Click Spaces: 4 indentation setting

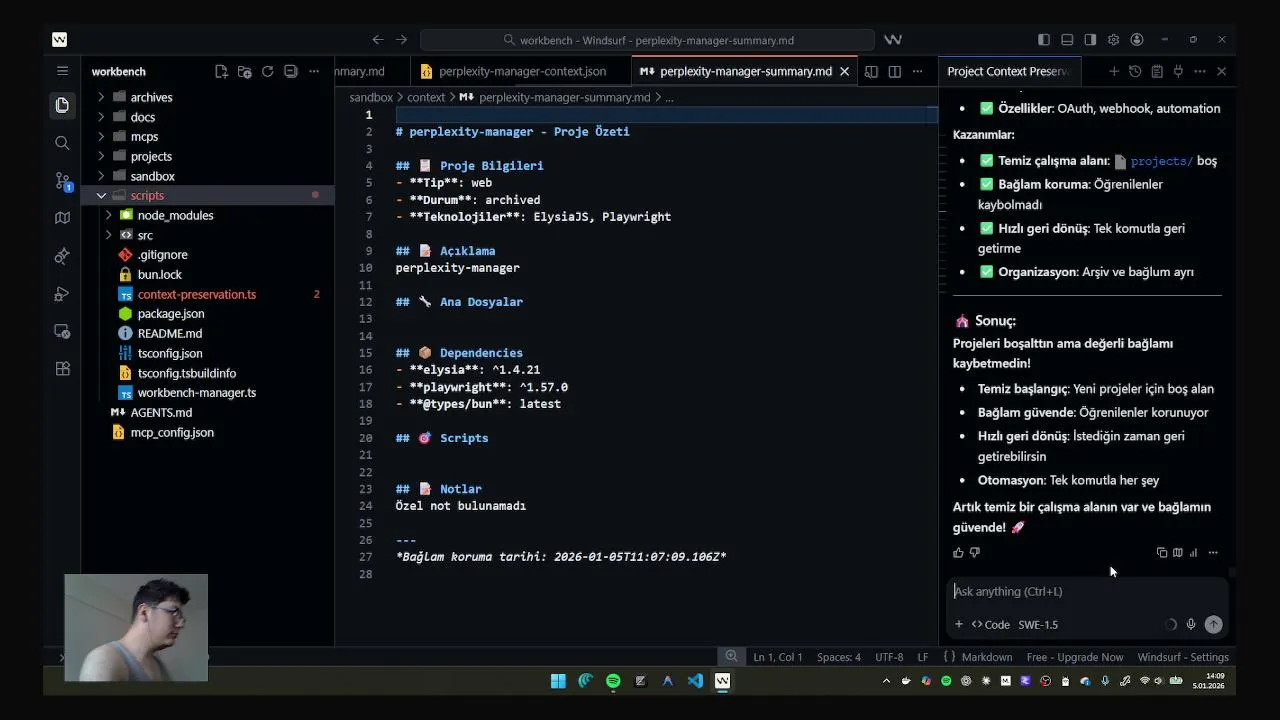click(x=838, y=657)
